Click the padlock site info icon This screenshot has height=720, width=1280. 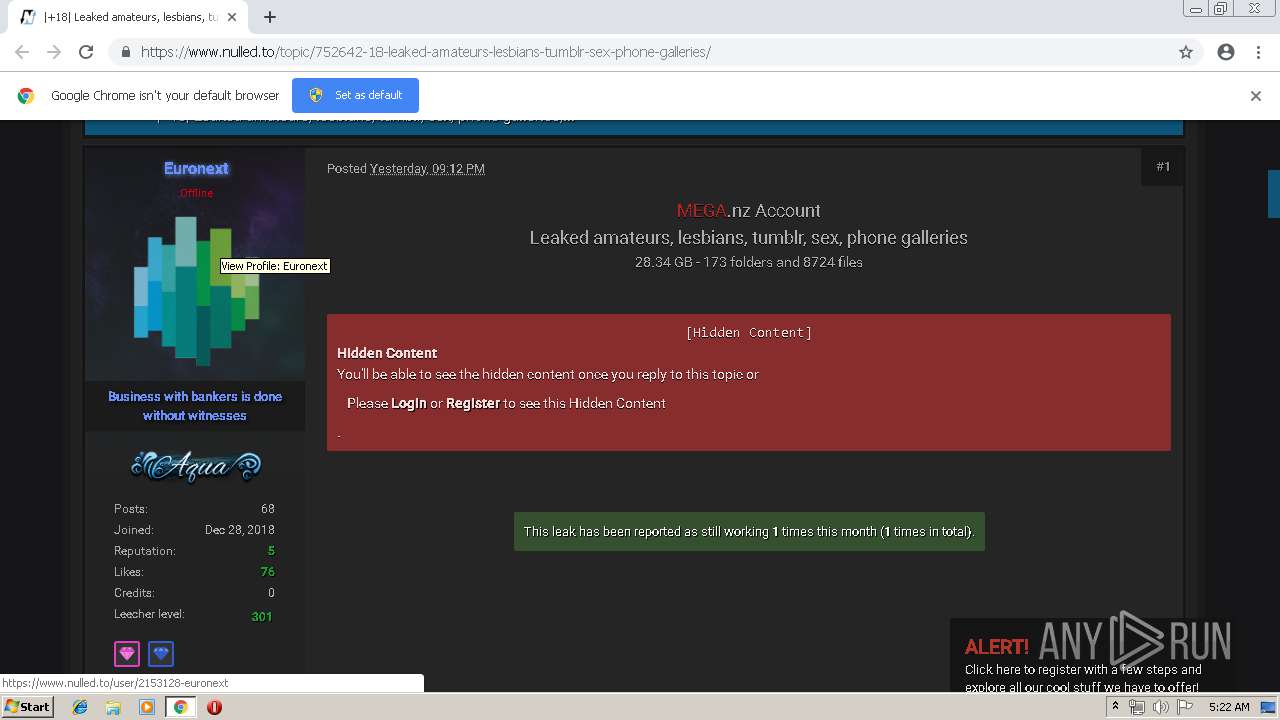click(125, 52)
